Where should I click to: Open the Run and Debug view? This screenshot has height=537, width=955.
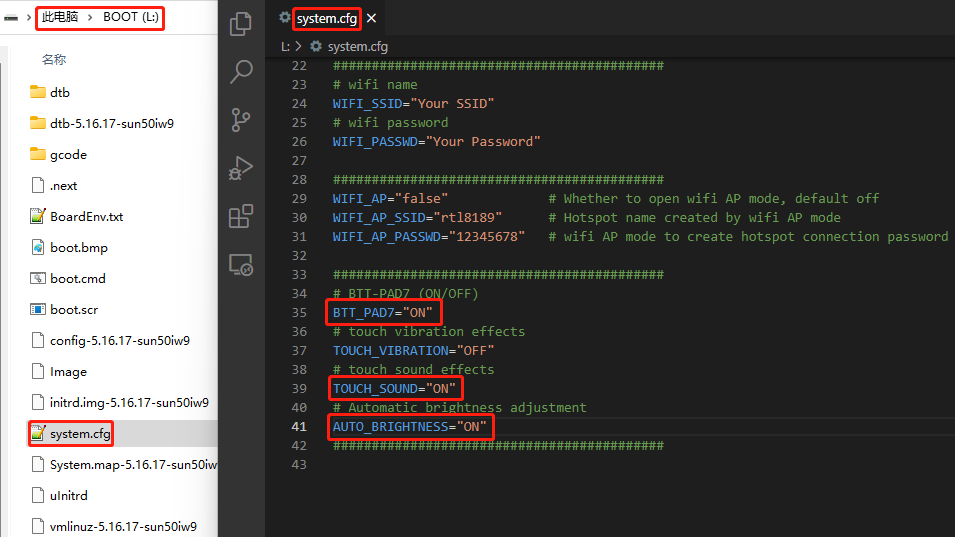tap(241, 168)
